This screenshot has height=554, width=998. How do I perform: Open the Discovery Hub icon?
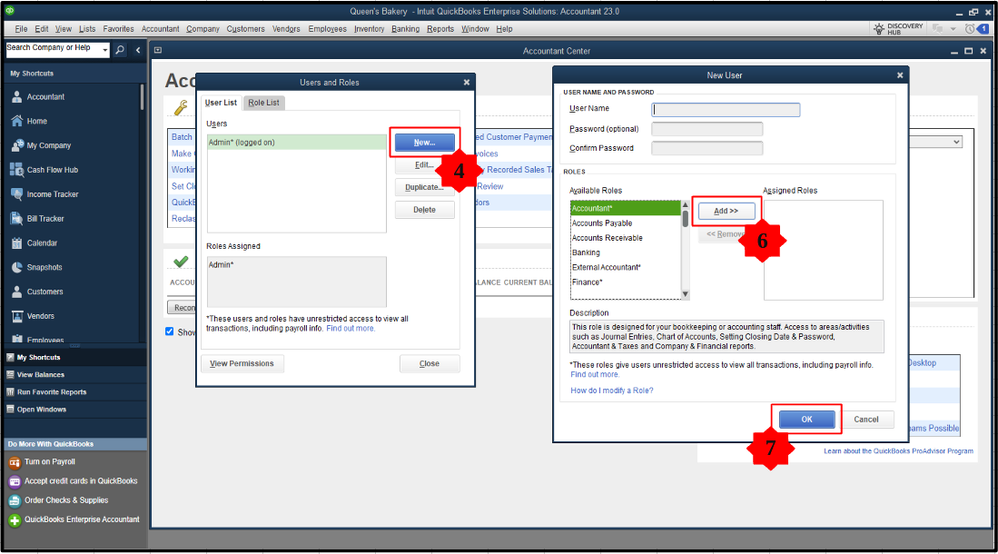[879, 29]
